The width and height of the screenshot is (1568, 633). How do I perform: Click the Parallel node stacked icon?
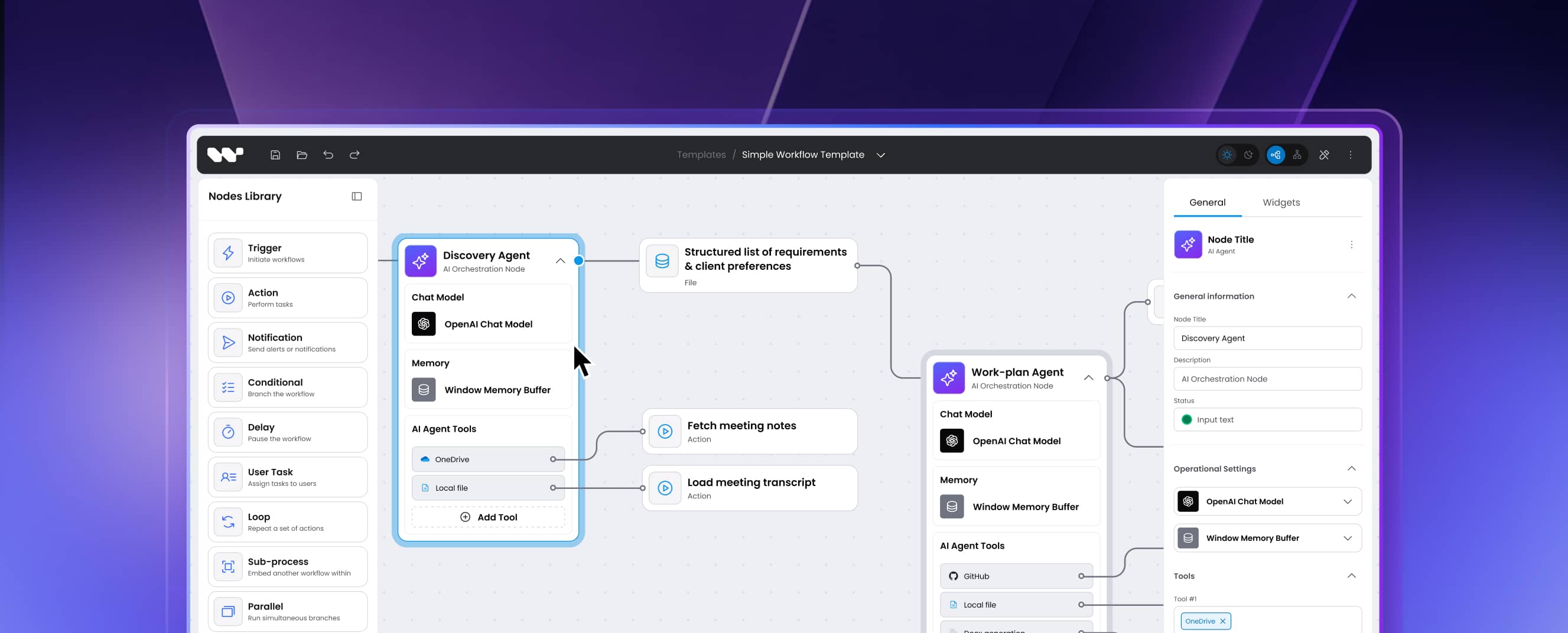pyautogui.click(x=227, y=611)
